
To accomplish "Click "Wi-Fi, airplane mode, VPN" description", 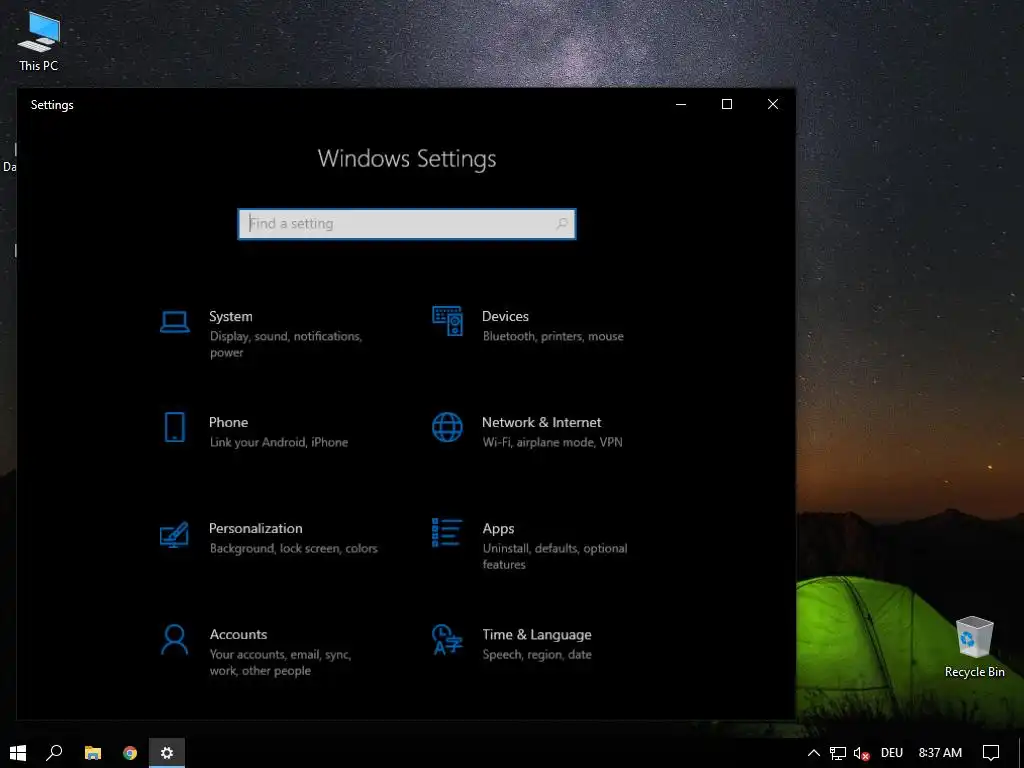I will (x=552, y=442).
